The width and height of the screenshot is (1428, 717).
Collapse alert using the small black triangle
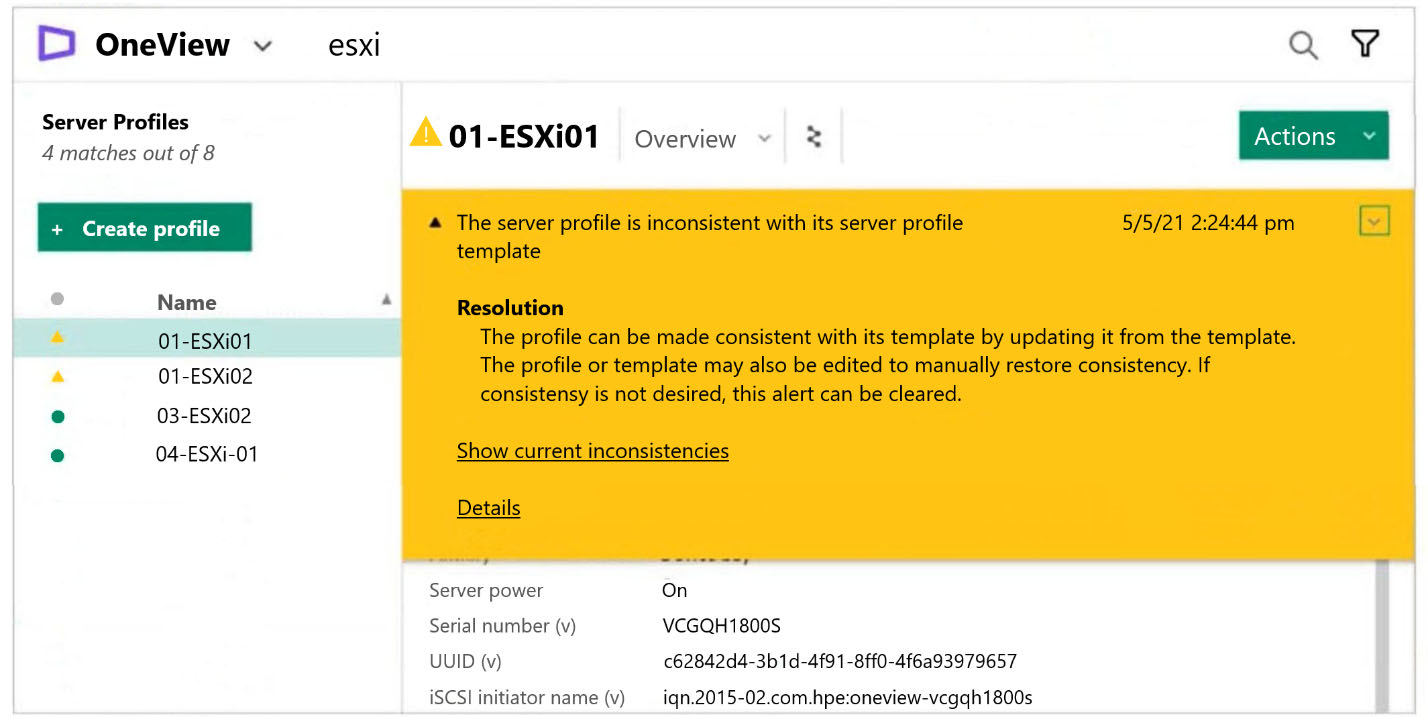point(435,223)
